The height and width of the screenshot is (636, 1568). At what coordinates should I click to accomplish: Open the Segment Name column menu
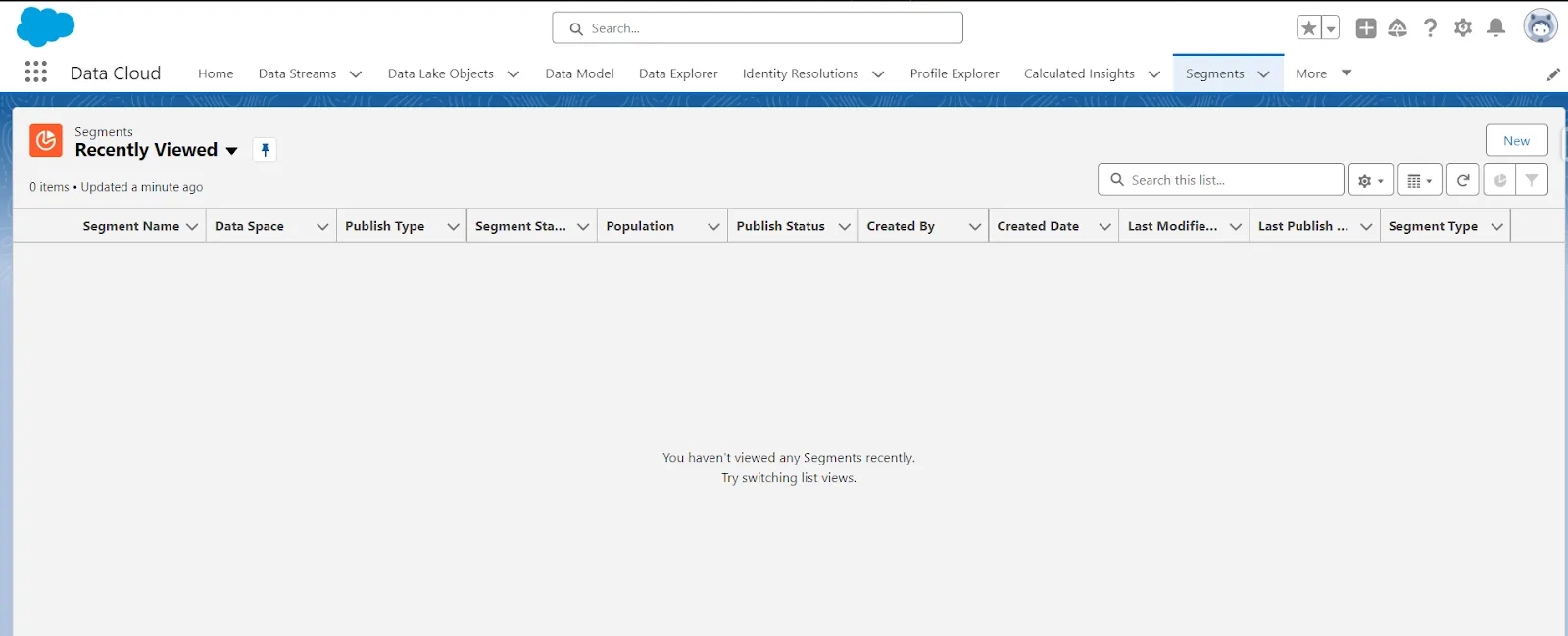192,226
